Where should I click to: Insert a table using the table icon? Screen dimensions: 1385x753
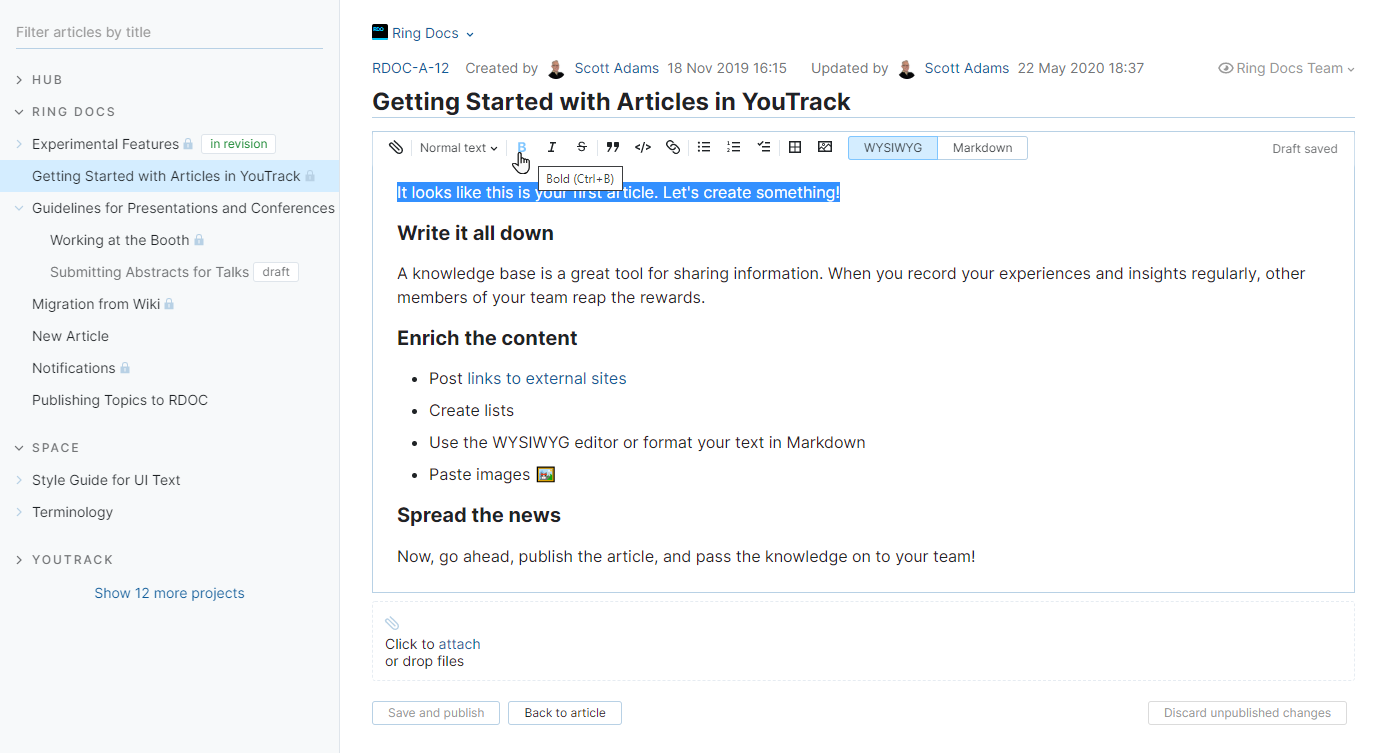[x=795, y=148]
